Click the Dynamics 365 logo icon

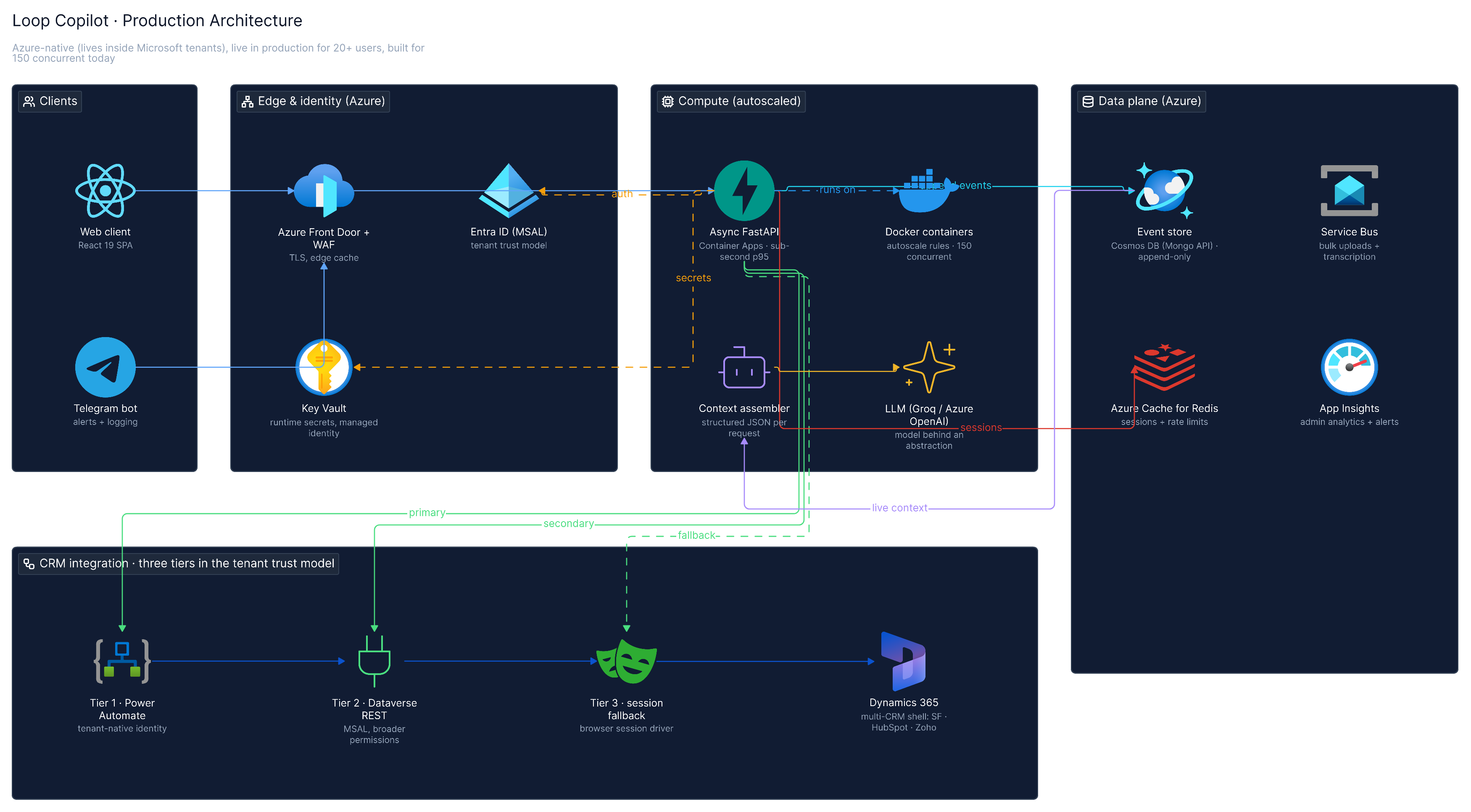(903, 661)
